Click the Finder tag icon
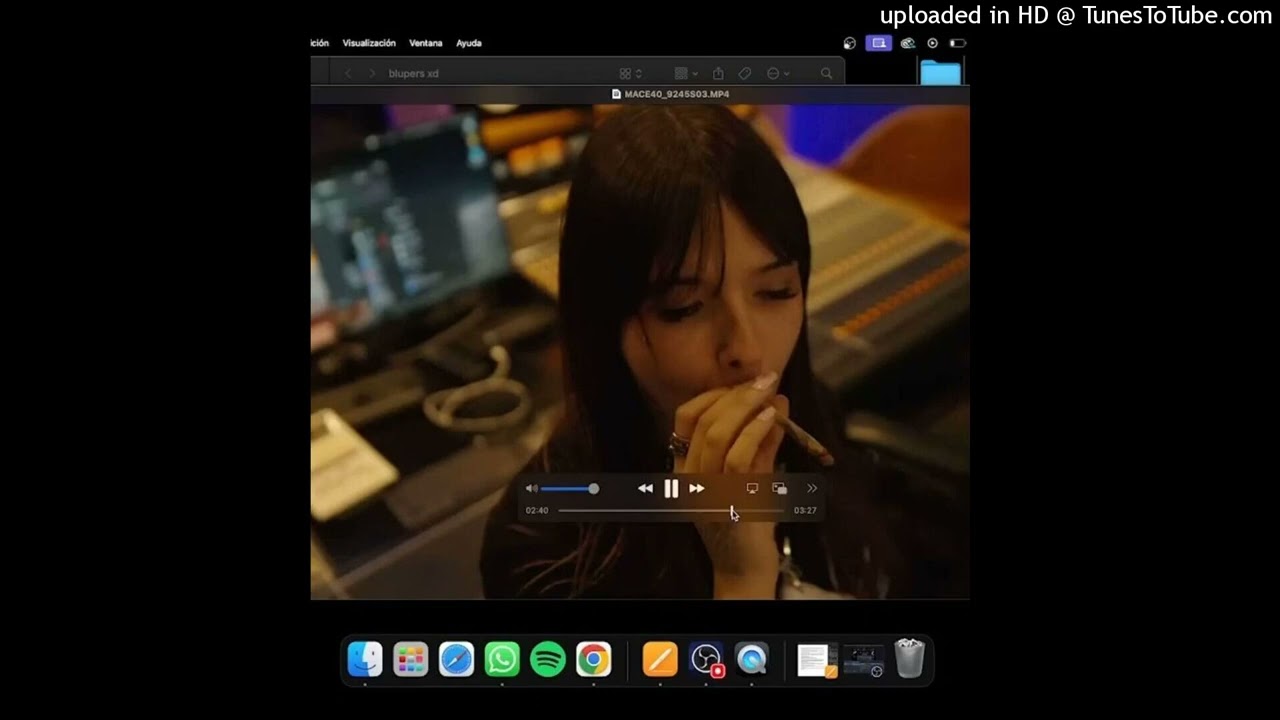This screenshot has width=1280, height=720. tap(745, 73)
